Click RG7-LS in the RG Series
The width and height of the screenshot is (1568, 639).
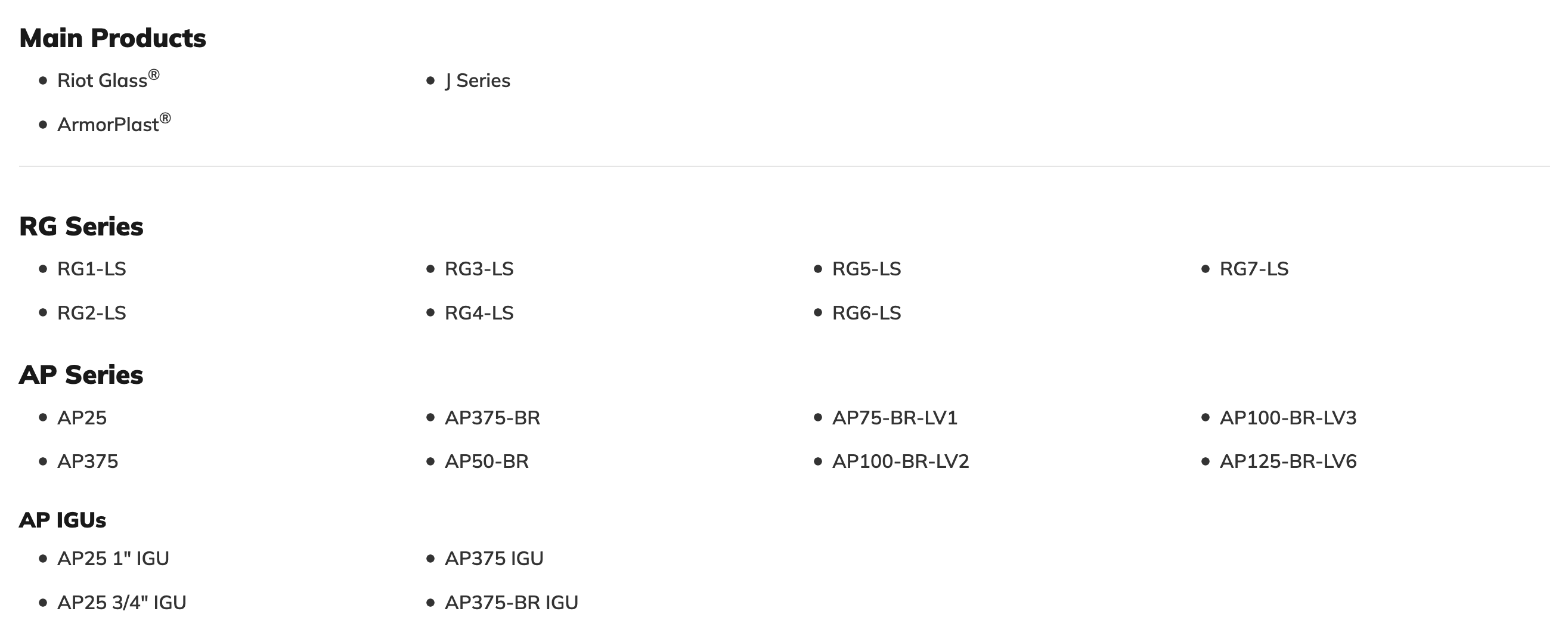tap(1254, 269)
